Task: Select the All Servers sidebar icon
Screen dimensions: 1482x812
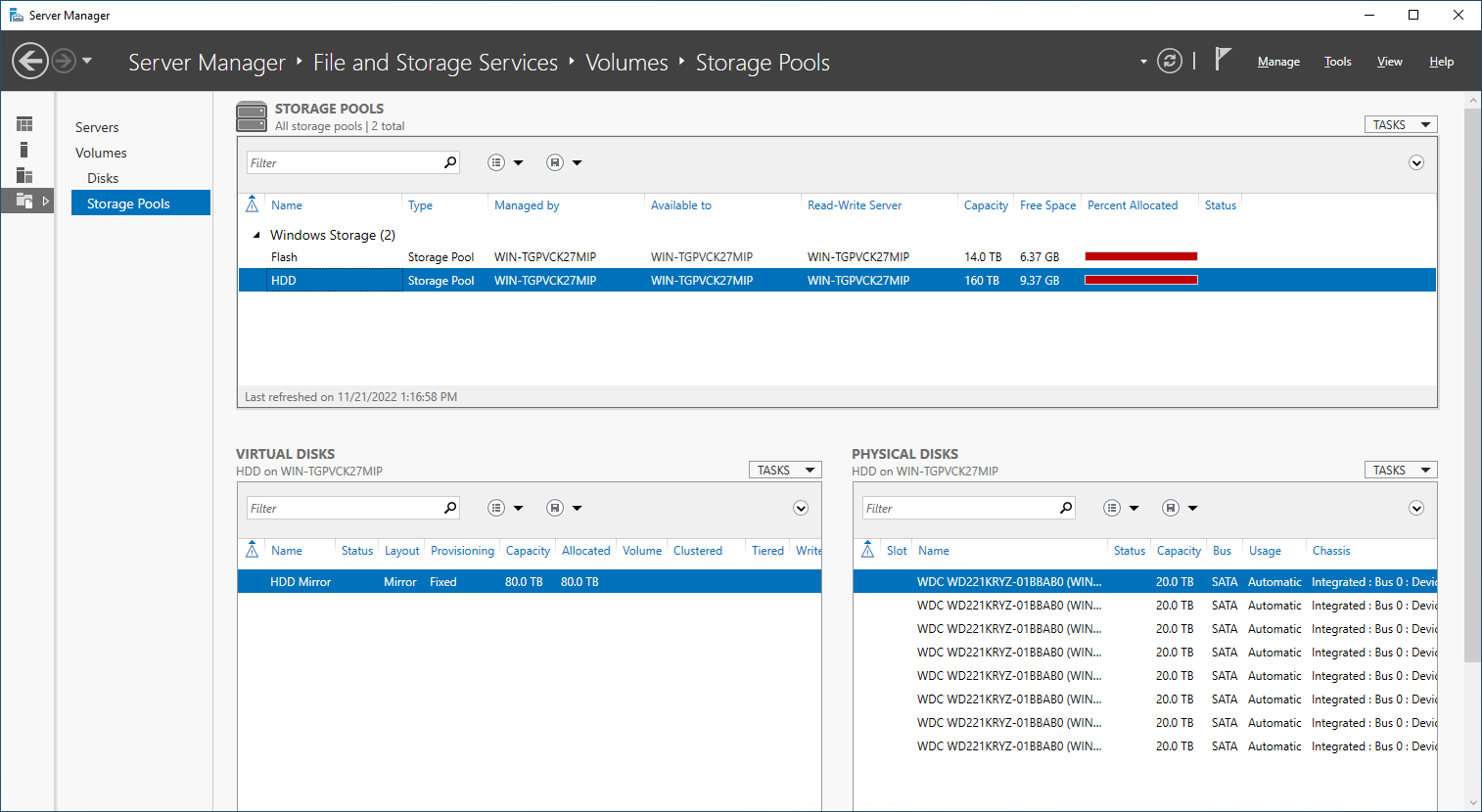Action: [24, 175]
